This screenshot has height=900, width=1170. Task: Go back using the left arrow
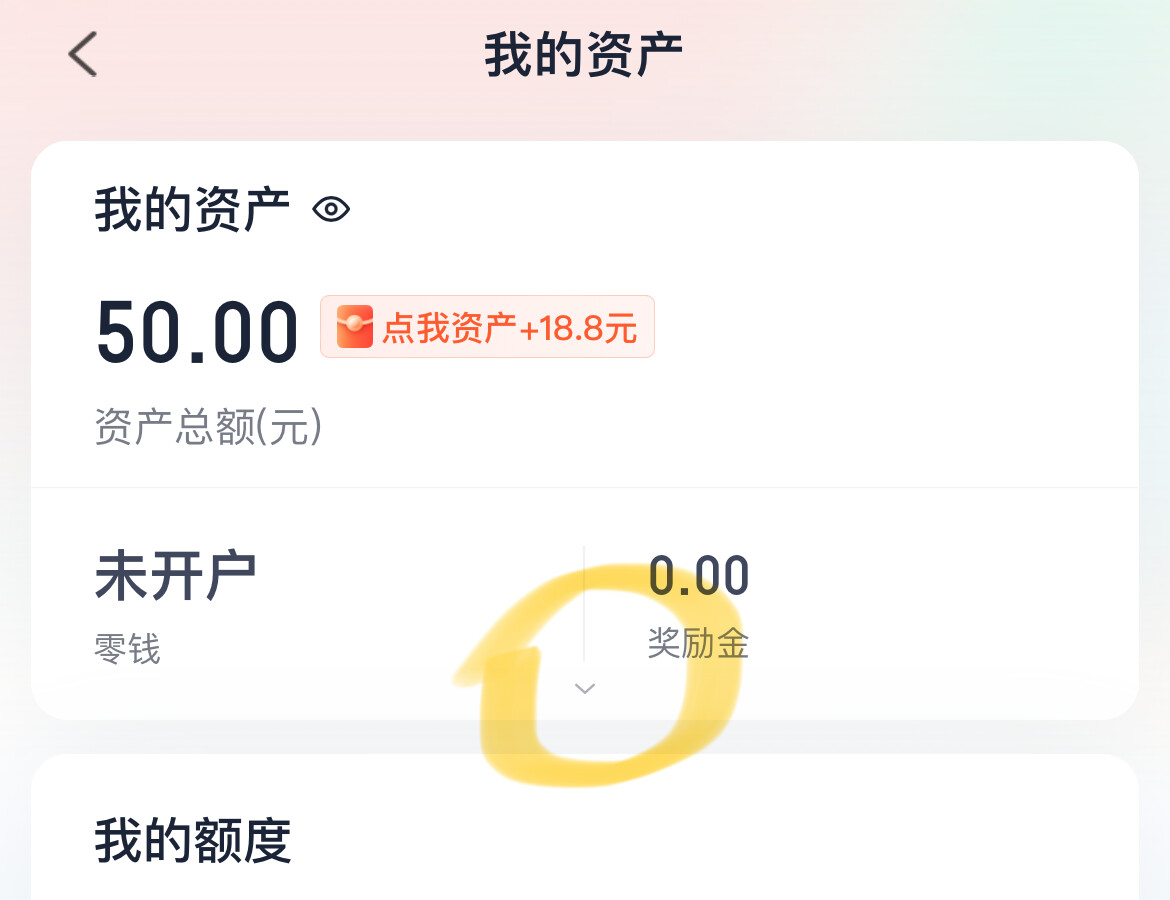point(84,54)
